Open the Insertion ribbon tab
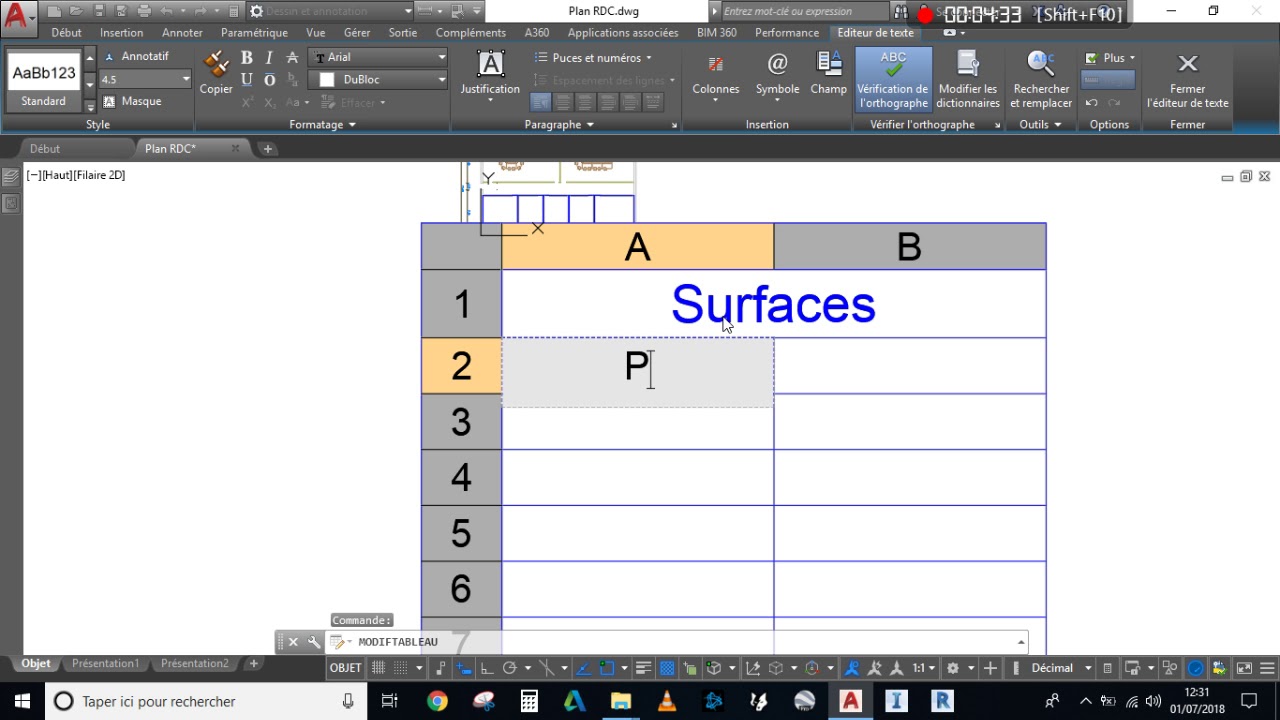The width and height of the screenshot is (1280, 720). tap(122, 33)
